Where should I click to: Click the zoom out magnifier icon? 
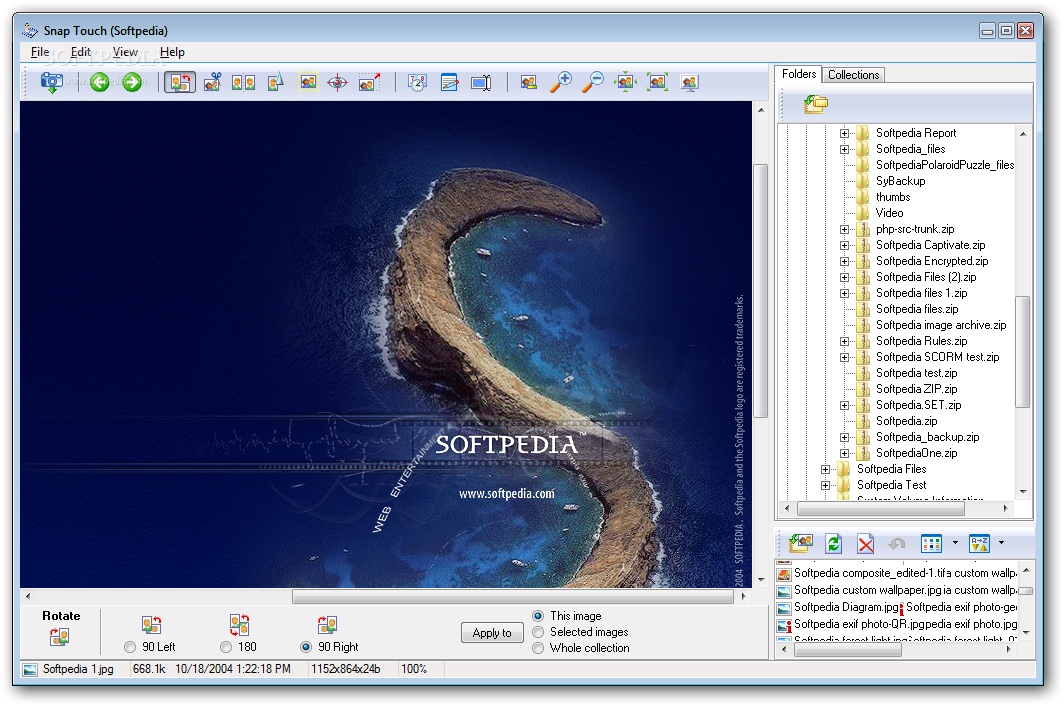pos(593,83)
